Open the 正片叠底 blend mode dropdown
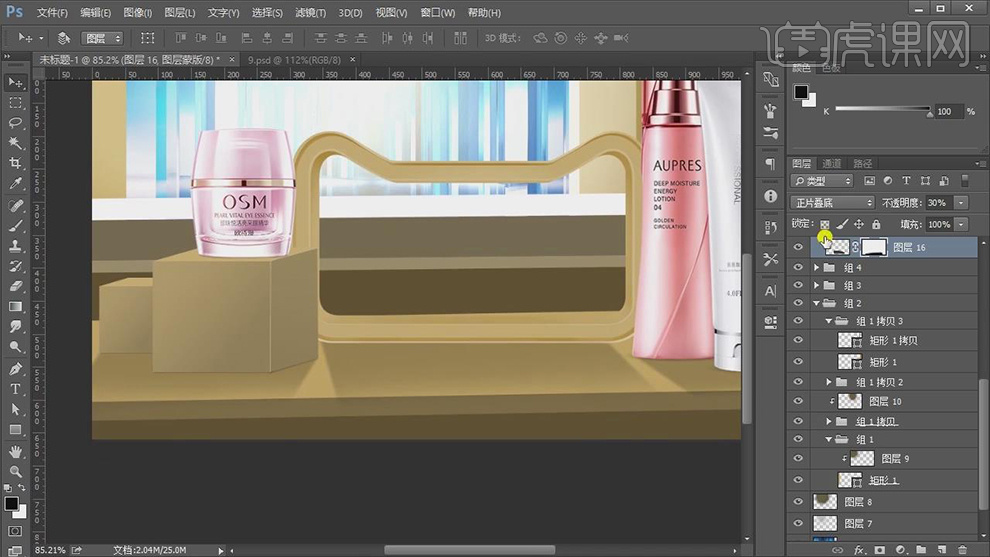This screenshot has height=557, width=990. 832,203
